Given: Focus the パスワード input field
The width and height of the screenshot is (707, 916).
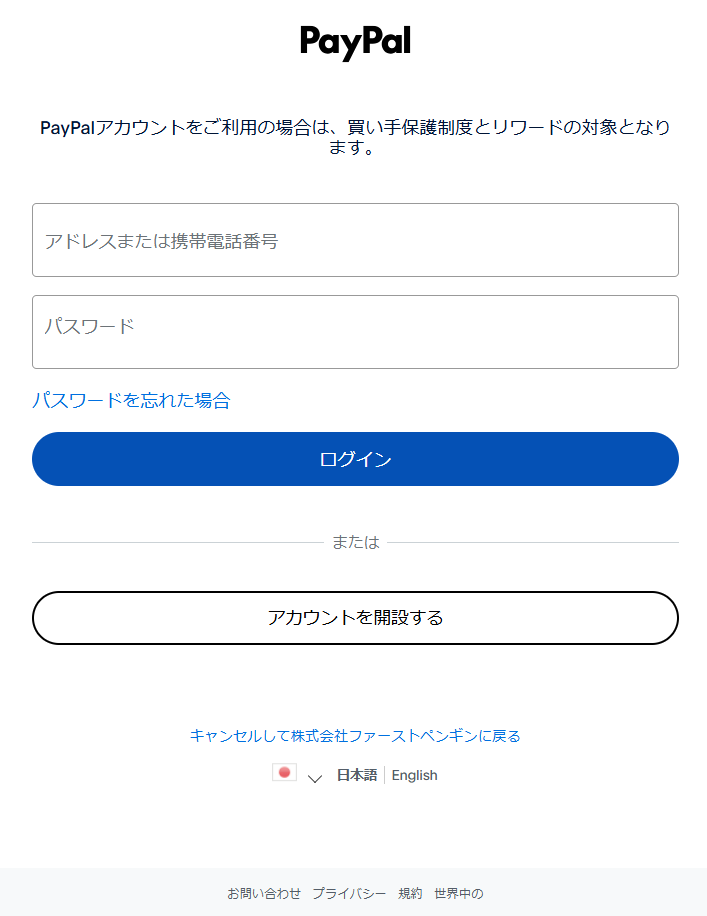Looking at the screenshot, I should tap(355, 332).
